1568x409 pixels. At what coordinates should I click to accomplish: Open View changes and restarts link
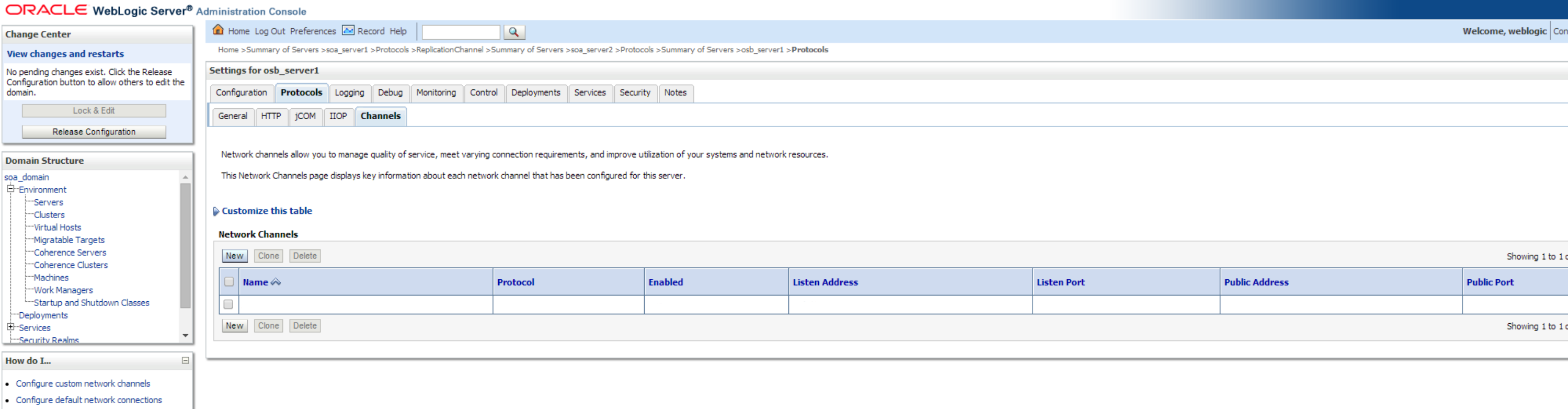pos(65,54)
